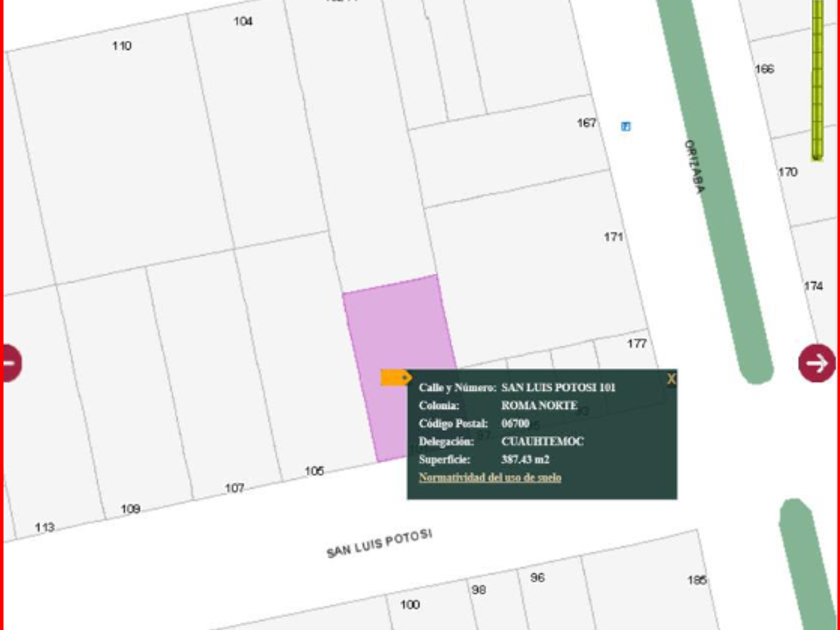Click the left pan arrow button
The height and width of the screenshot is (630, 840).
pos(8,362)
